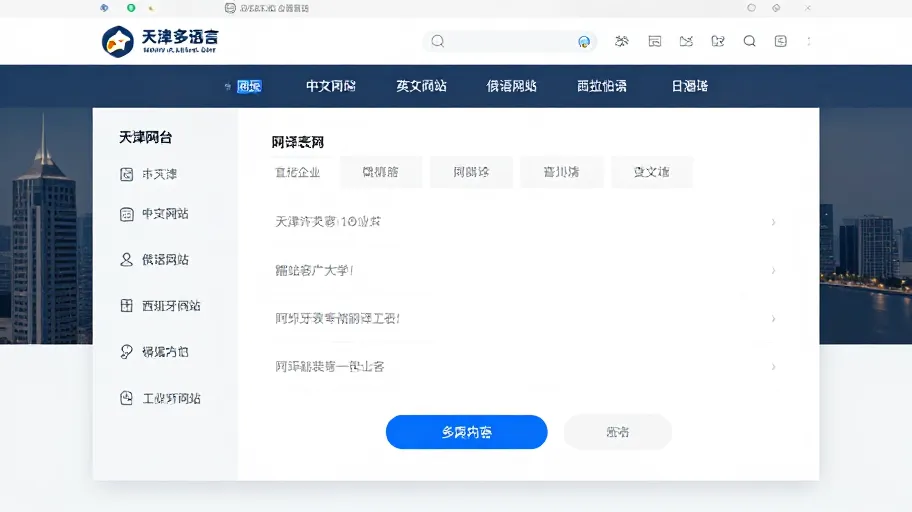This screenshot has width=912, height=512.
Task: Expand chevron on the 天津 list row
Action: [x=773, y=222]
